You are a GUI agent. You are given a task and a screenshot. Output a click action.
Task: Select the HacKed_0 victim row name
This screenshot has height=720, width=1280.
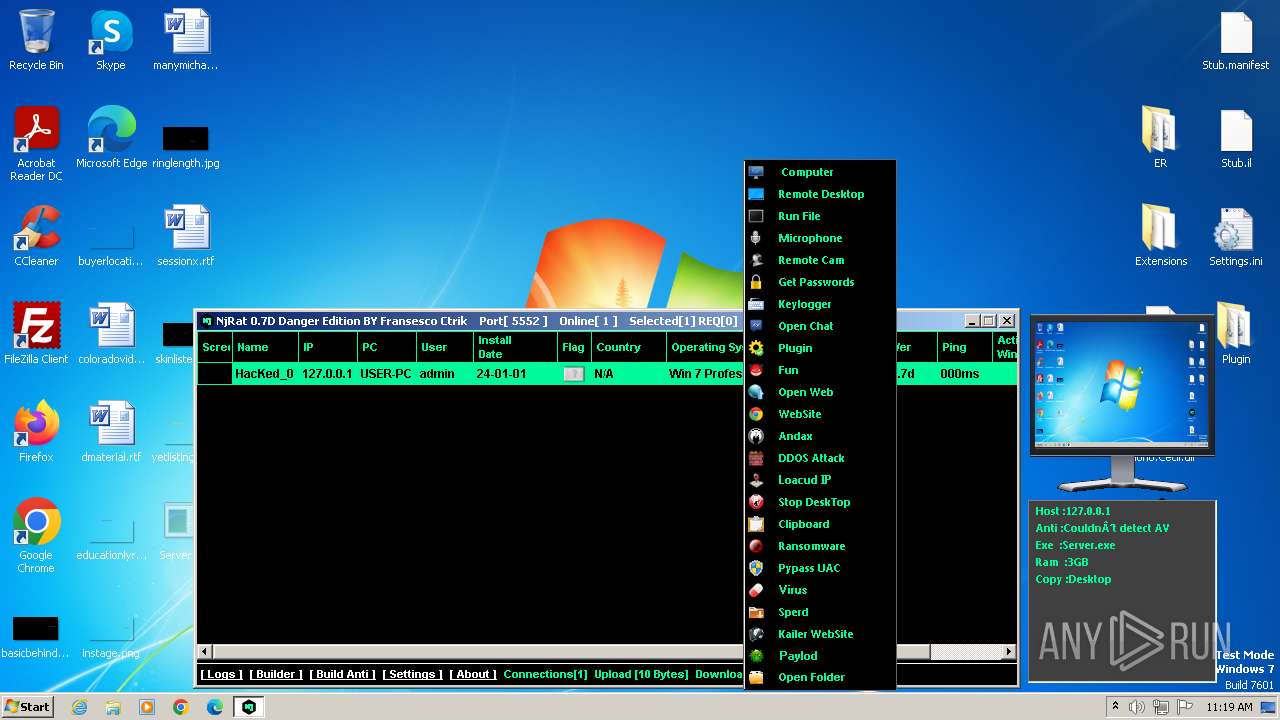tap(264, 374)
